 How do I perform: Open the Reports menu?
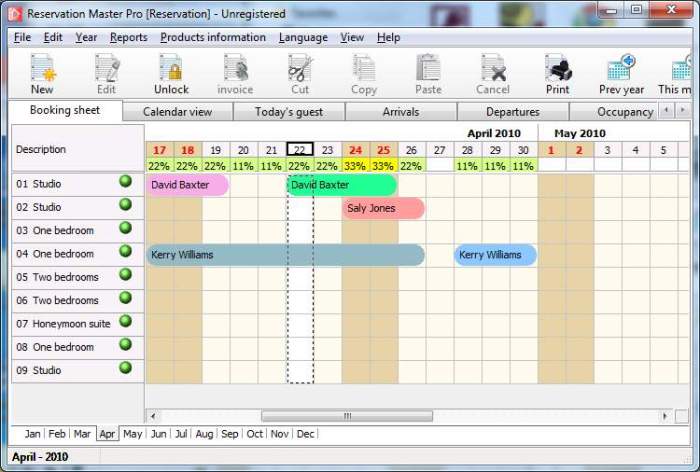[128, 37]
